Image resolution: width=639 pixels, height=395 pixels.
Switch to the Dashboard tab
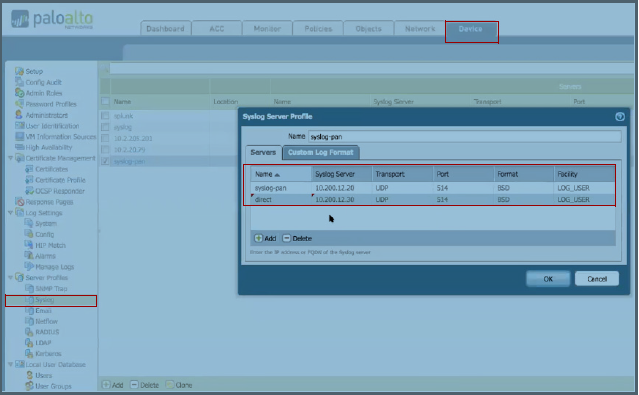165,29
